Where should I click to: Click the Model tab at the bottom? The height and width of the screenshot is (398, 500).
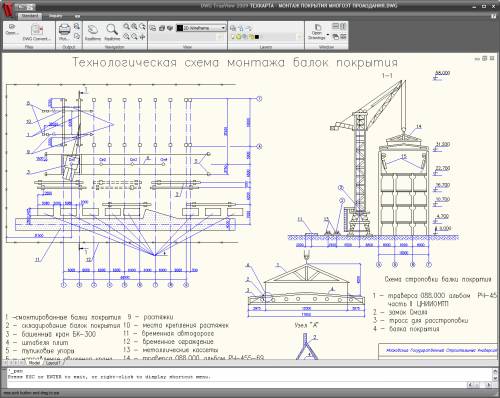point(34,363)
